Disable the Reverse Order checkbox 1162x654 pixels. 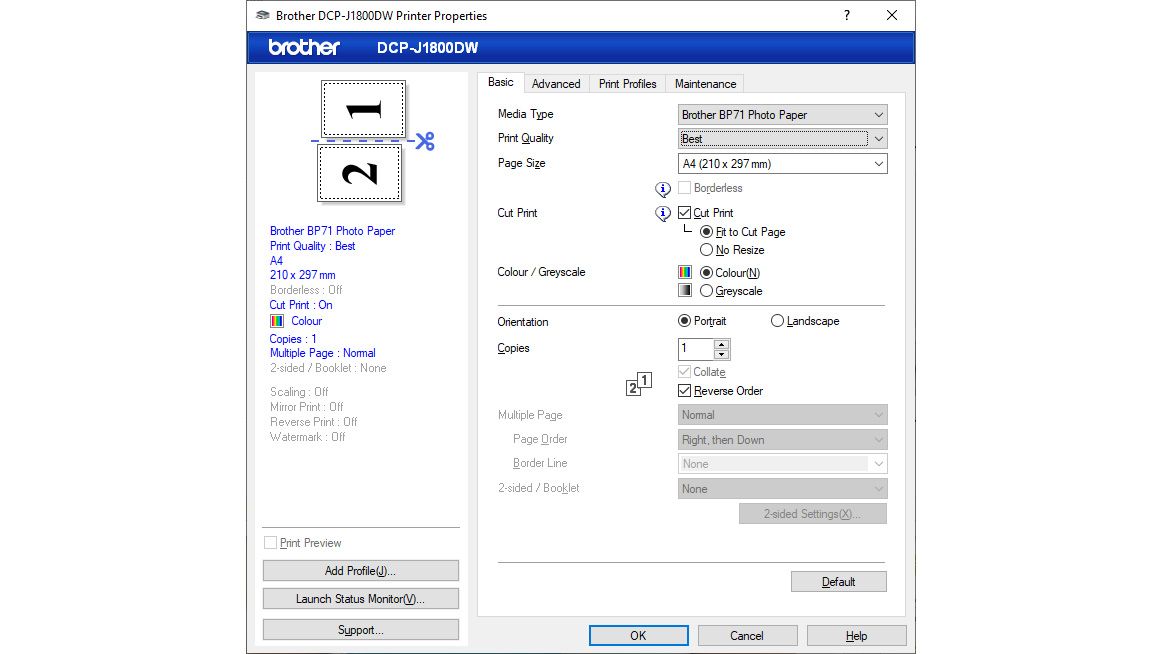685,390
